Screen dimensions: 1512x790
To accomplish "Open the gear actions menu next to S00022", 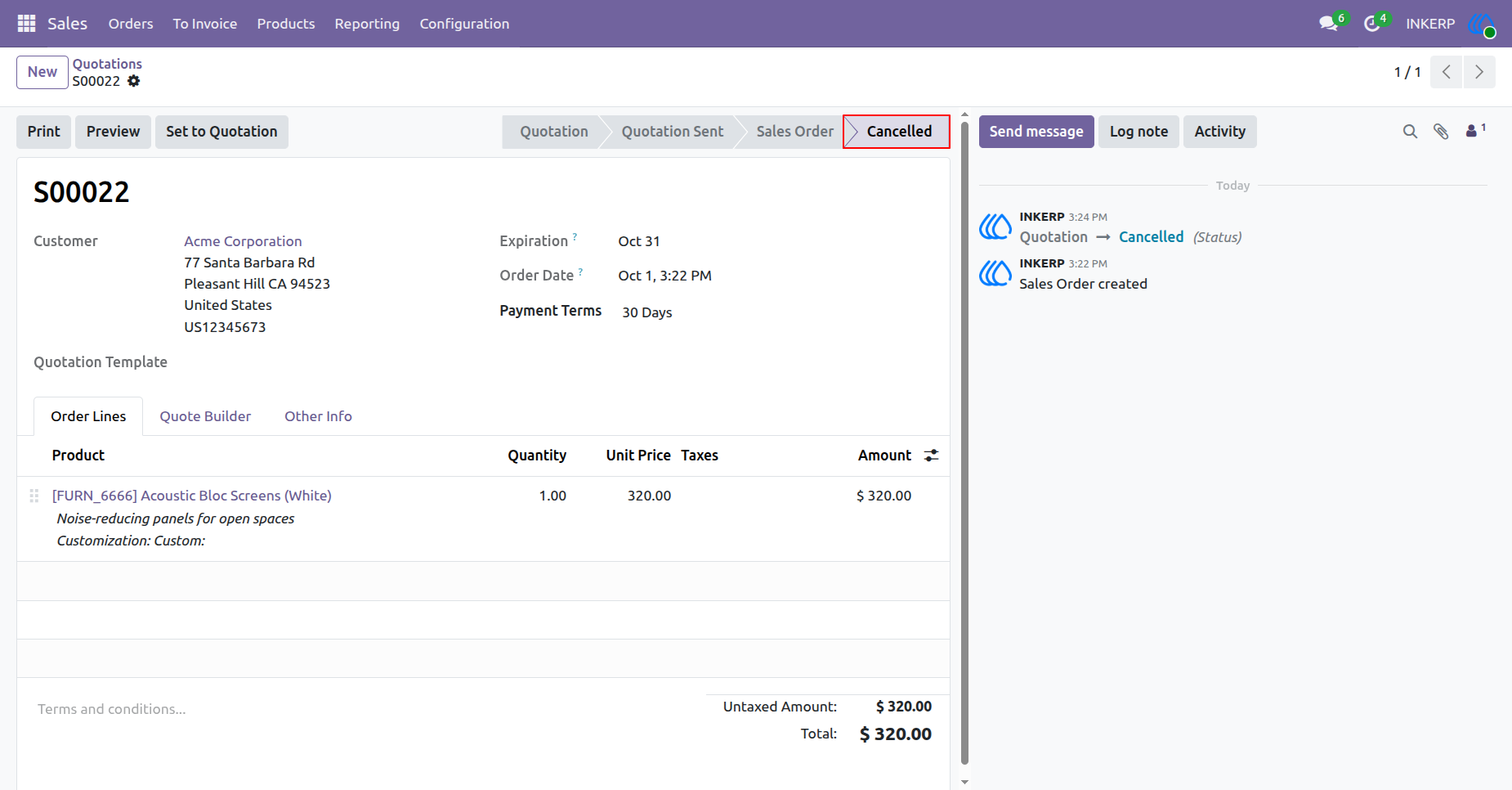I will tap(134, 81).
